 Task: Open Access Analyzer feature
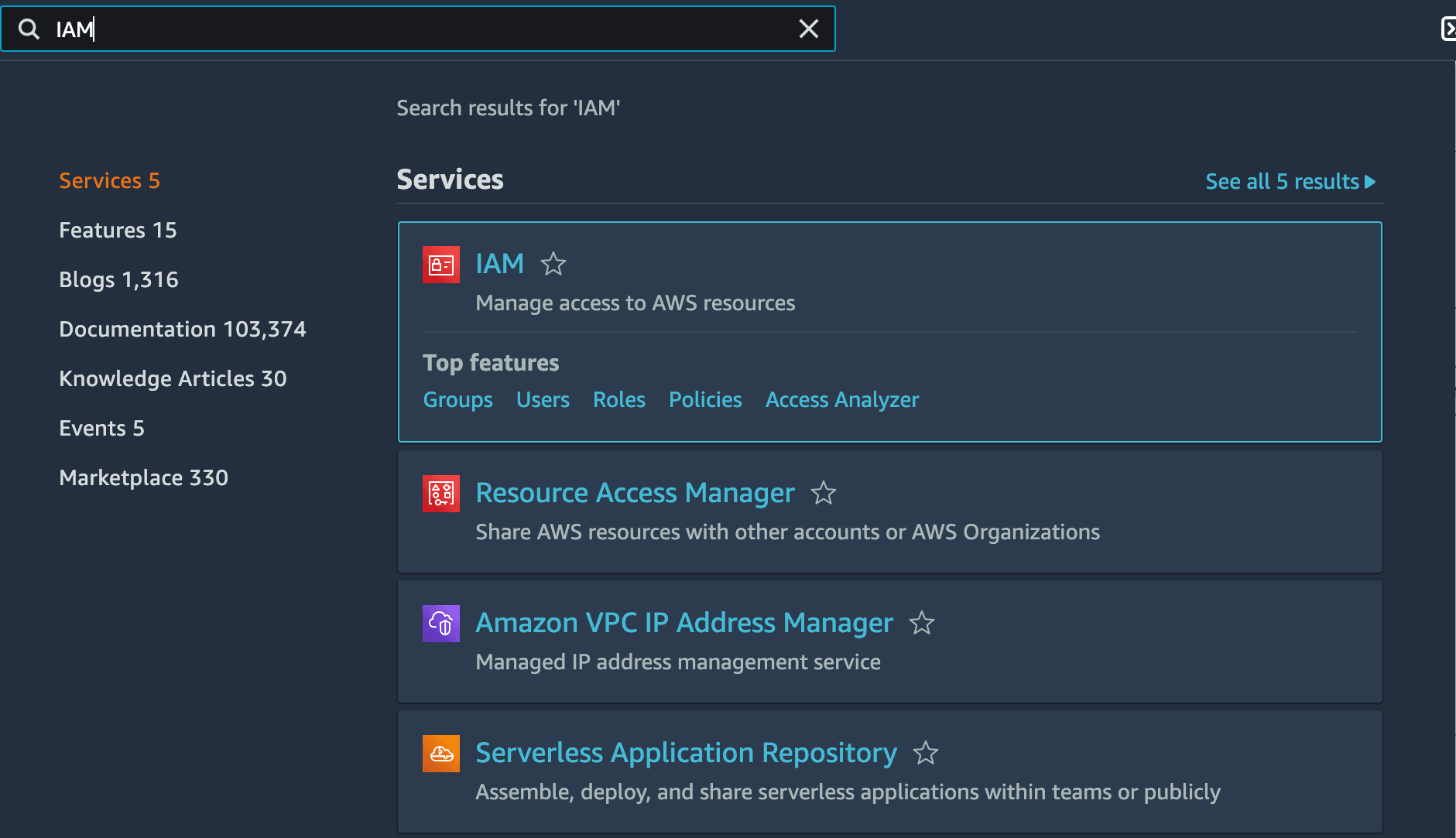842,400
